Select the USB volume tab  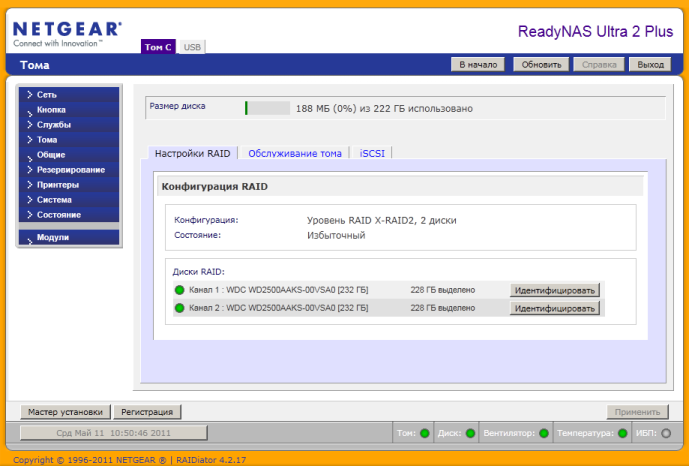pos(192,47)
